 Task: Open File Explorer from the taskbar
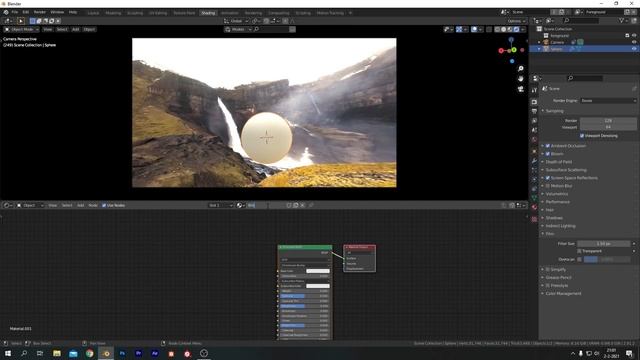click(x=57, y=353)
